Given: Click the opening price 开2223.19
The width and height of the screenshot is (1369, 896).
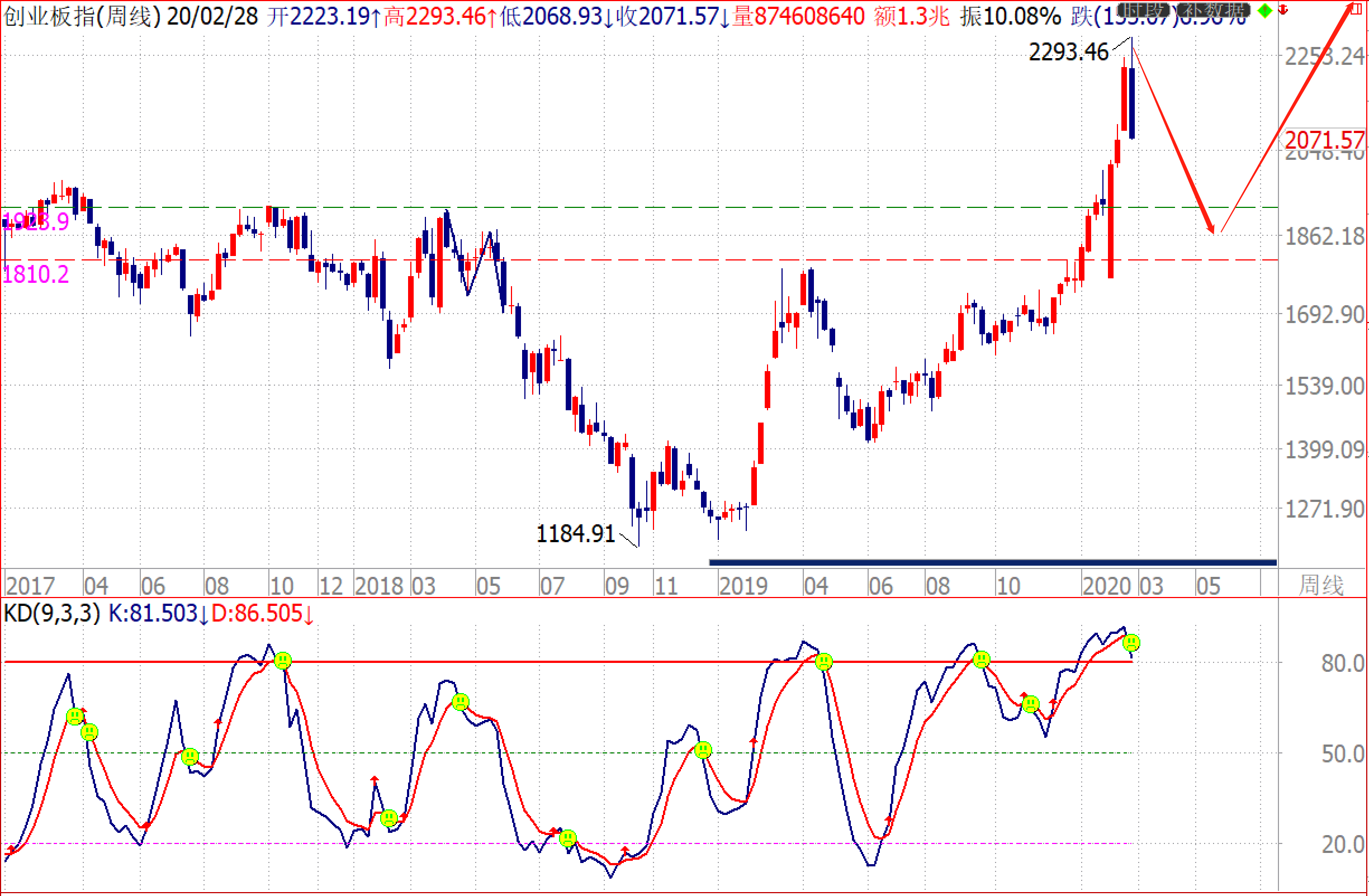Looking at the screenshot, I should tap(324, 16).
